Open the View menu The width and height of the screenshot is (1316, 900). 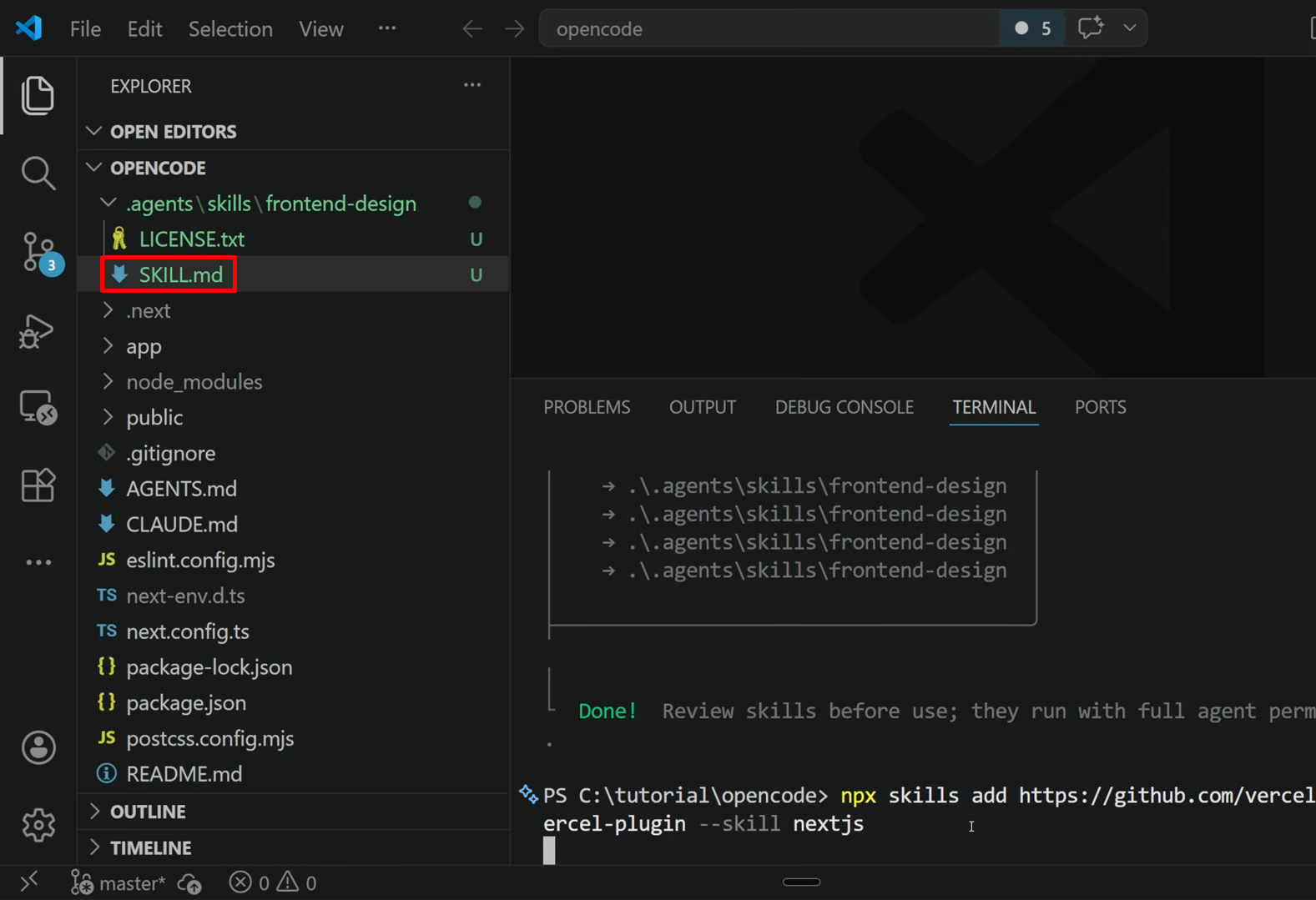pyautogui.click(x=321, y=29)
